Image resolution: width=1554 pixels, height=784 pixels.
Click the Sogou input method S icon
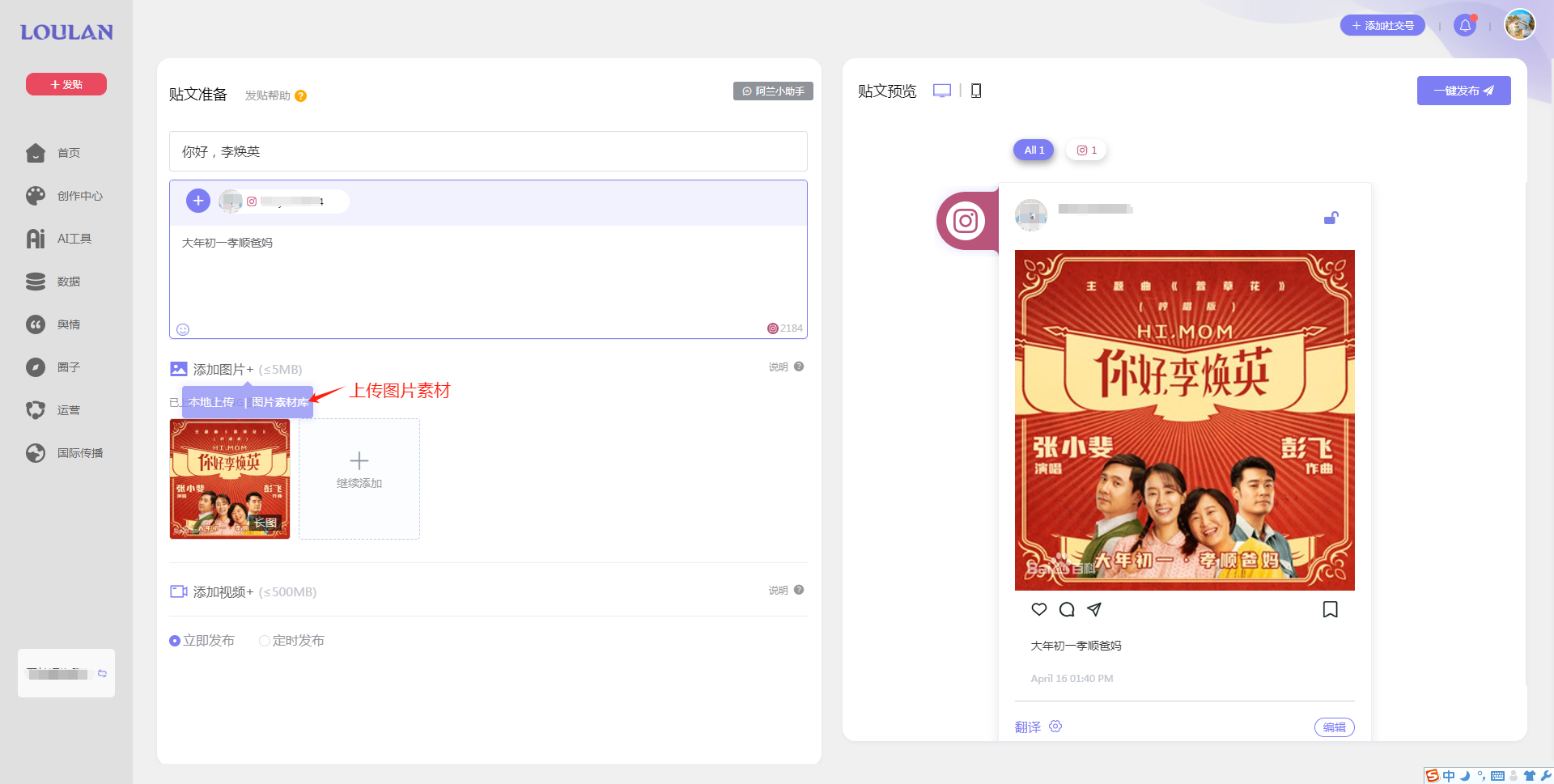[1433, 776]
